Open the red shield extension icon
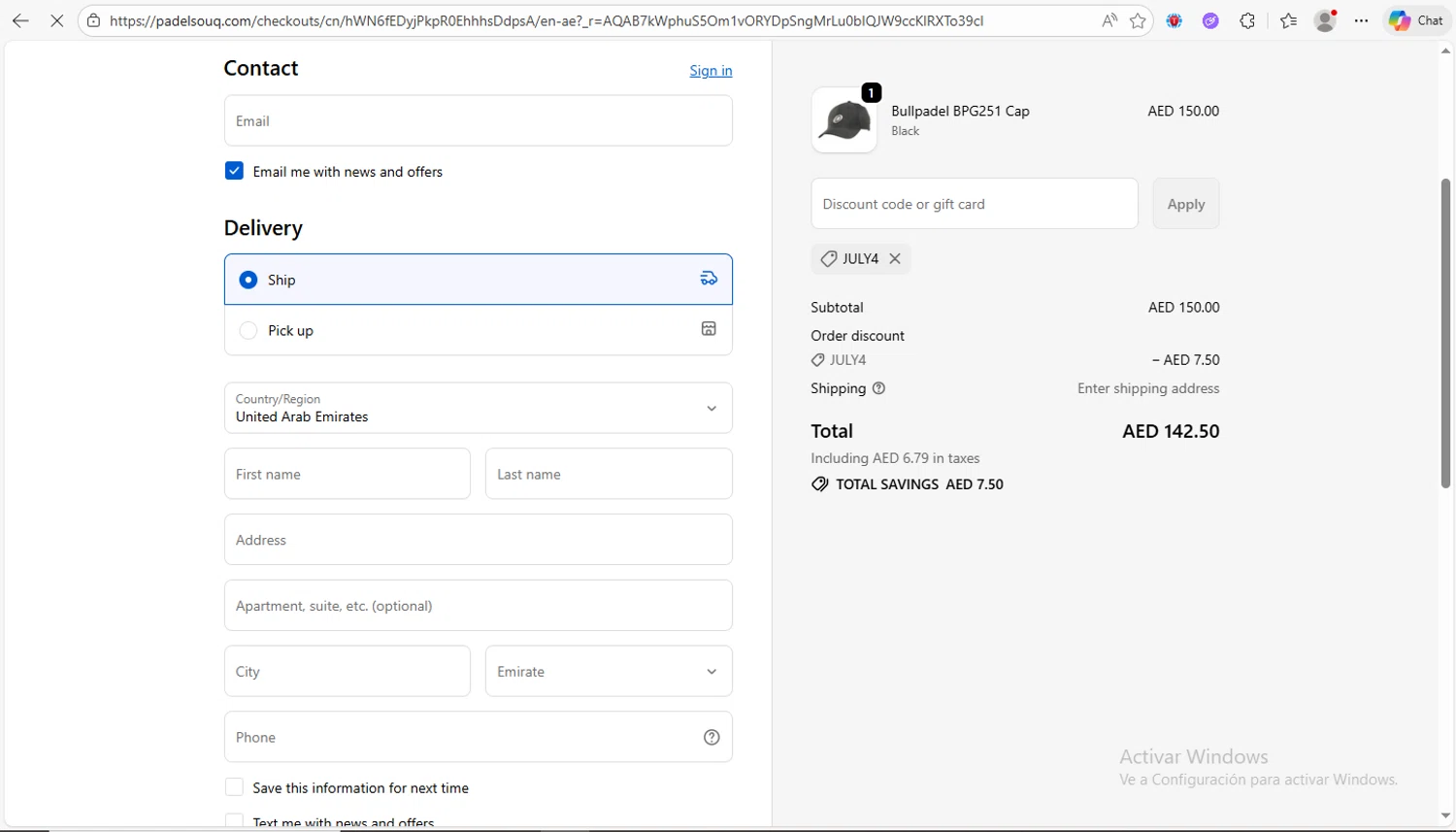 coord(1175,20)
